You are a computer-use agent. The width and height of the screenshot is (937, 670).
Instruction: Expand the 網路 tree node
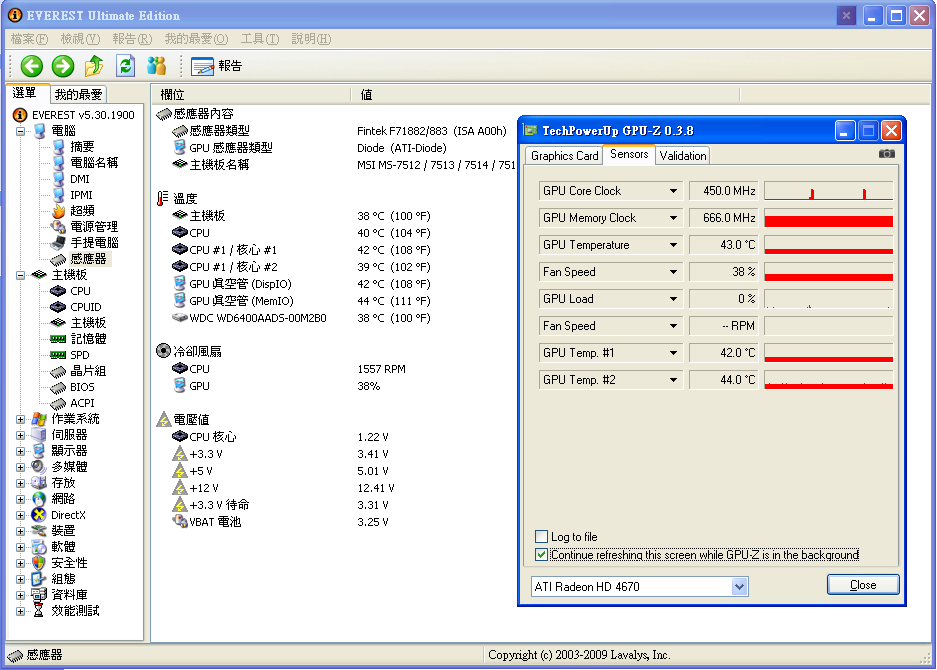pos(21,499)
